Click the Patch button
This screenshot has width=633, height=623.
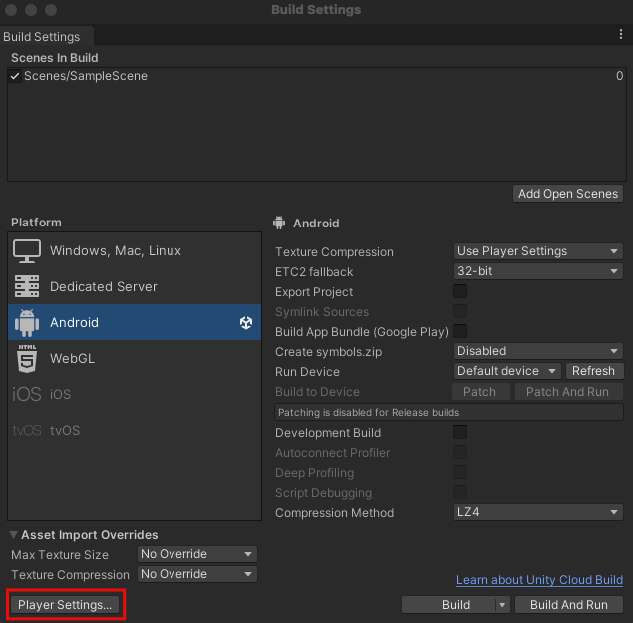click(x=480, y=392)
